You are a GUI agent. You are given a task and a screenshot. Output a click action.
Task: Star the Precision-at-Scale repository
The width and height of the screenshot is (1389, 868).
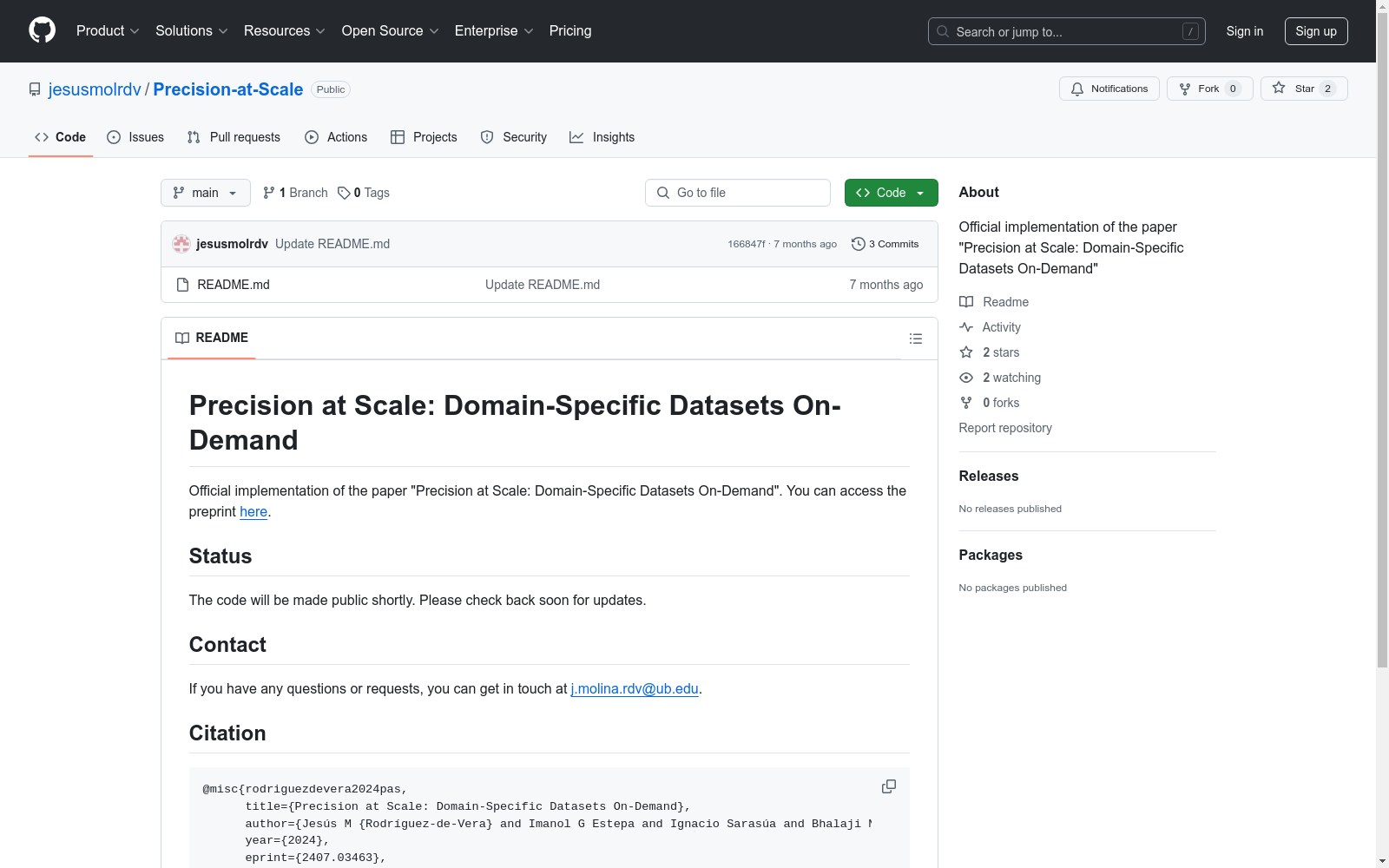tap(1304, 89)
